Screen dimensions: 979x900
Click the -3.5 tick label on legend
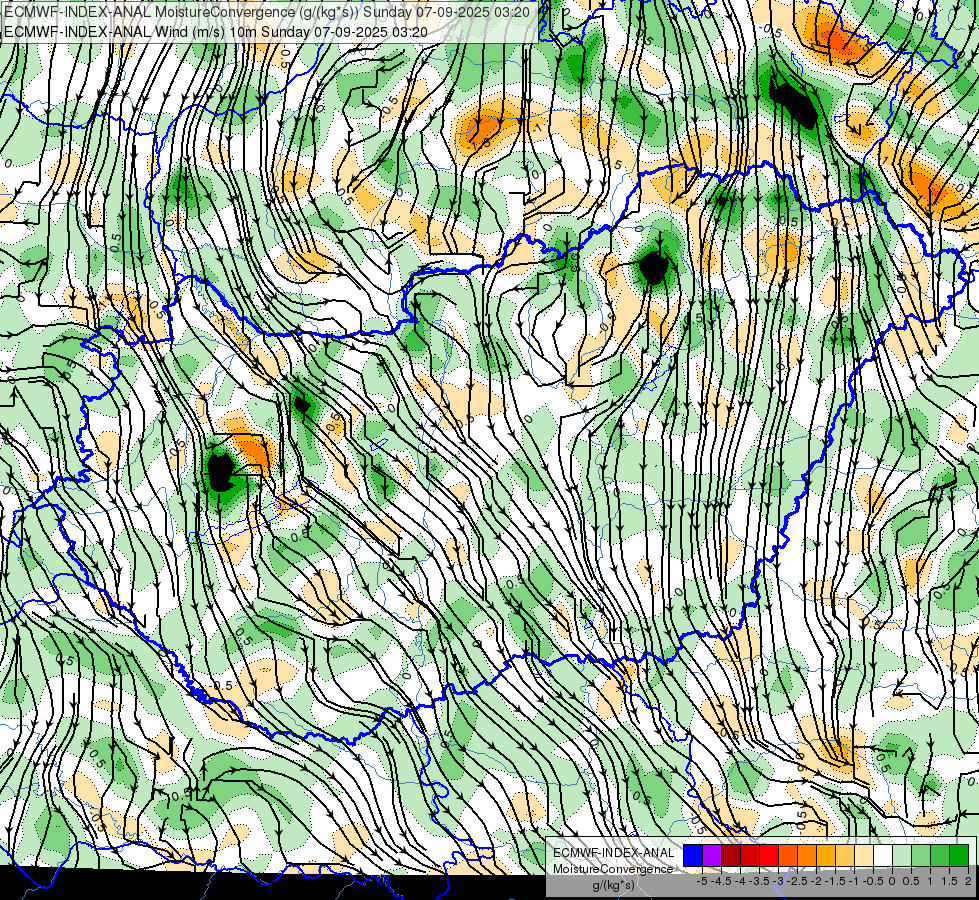(760, 881)
